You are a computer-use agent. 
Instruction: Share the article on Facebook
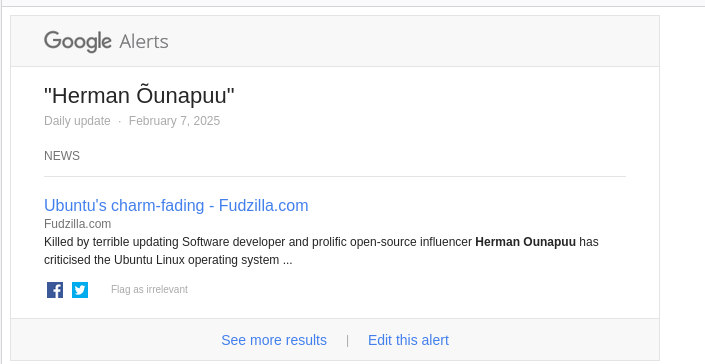[x=55, y=290]
